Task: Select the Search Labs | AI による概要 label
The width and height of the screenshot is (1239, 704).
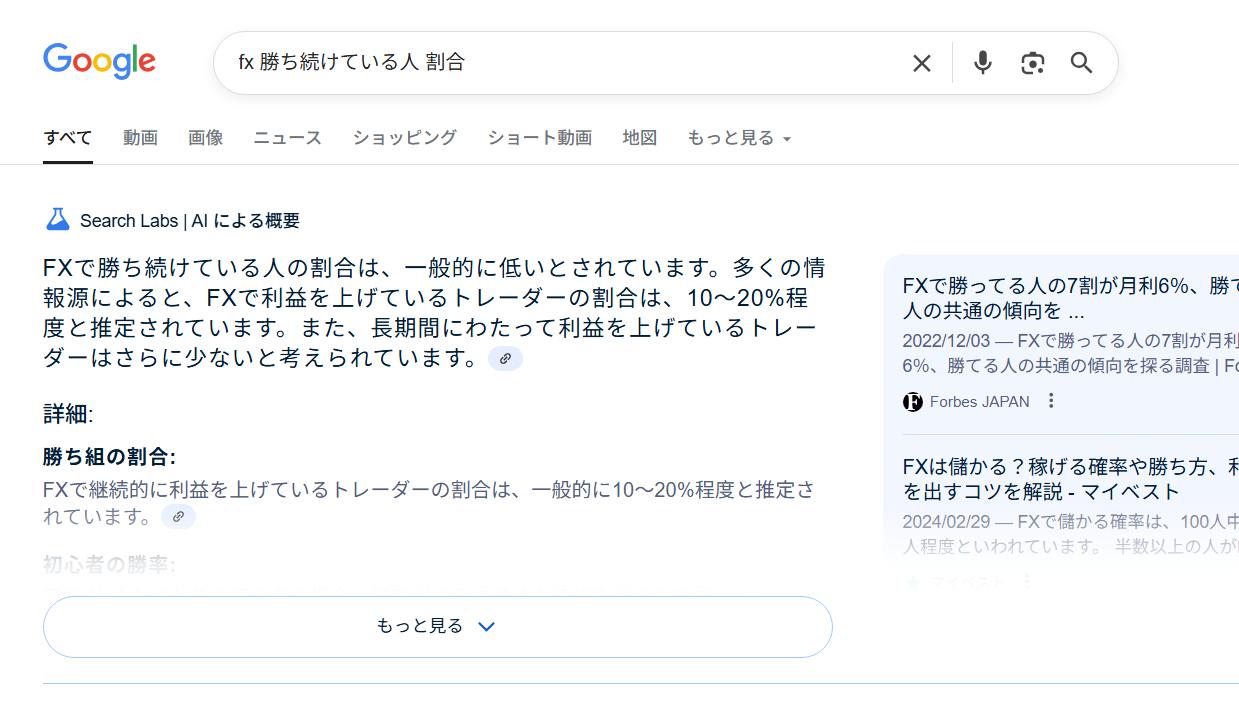Action: (x=190, y=221)
